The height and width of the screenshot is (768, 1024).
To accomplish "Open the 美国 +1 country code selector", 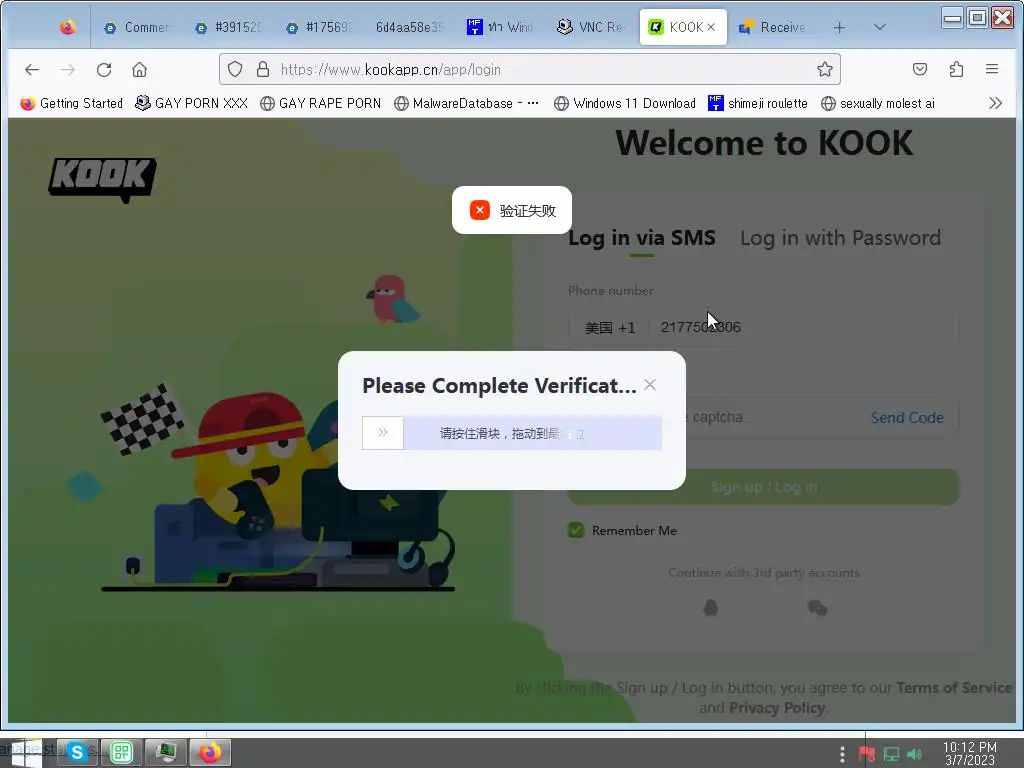I will [x=609, y=327].
